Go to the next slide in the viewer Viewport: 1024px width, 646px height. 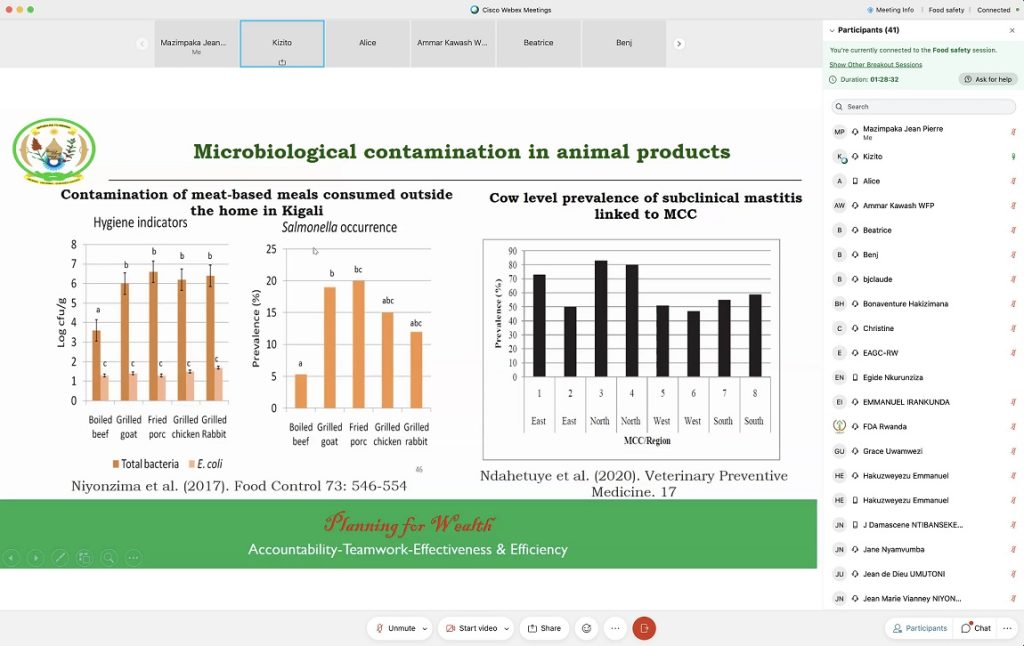coord(36,557)
